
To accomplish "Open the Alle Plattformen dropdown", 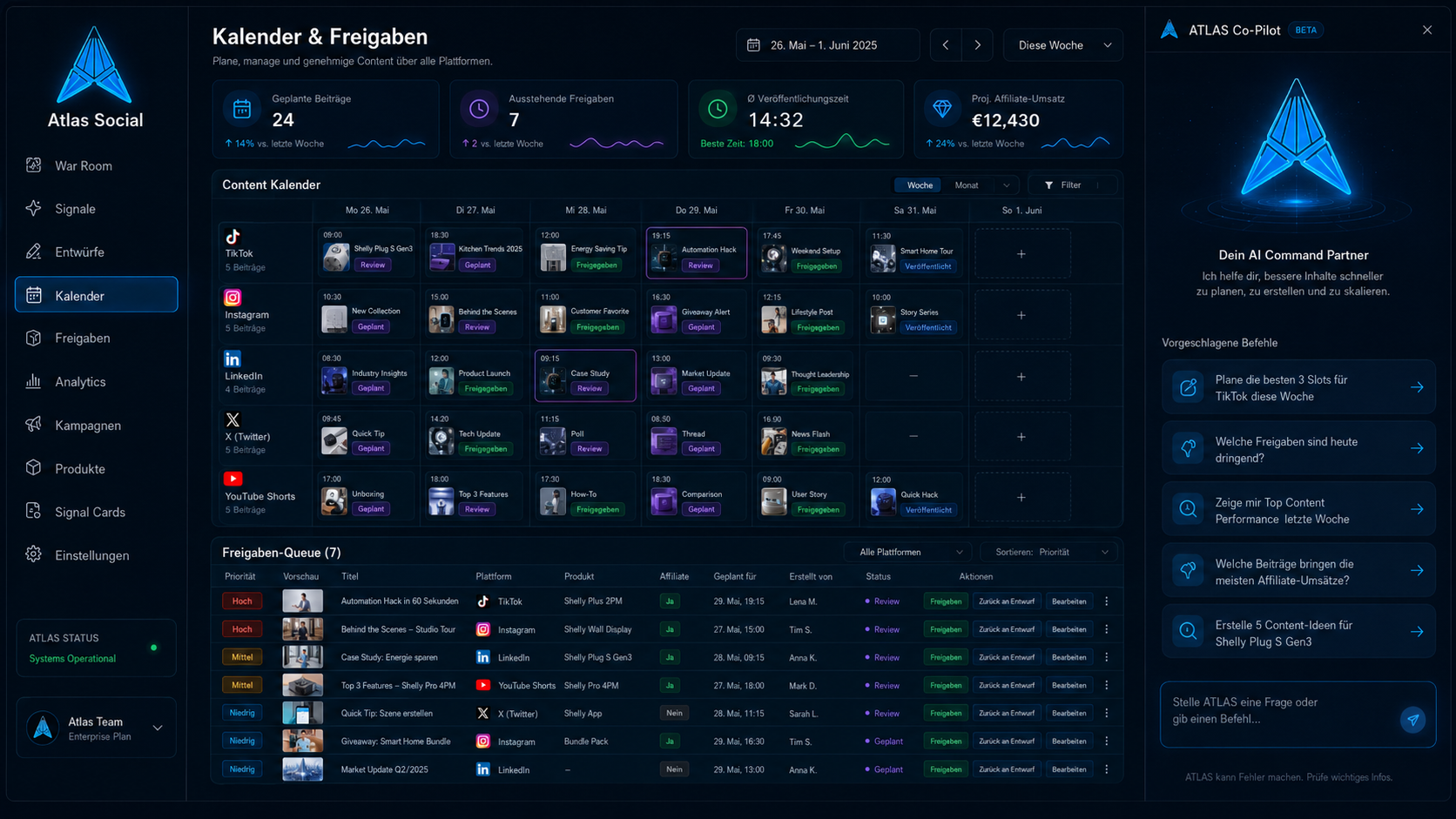I will click(909, 552).
